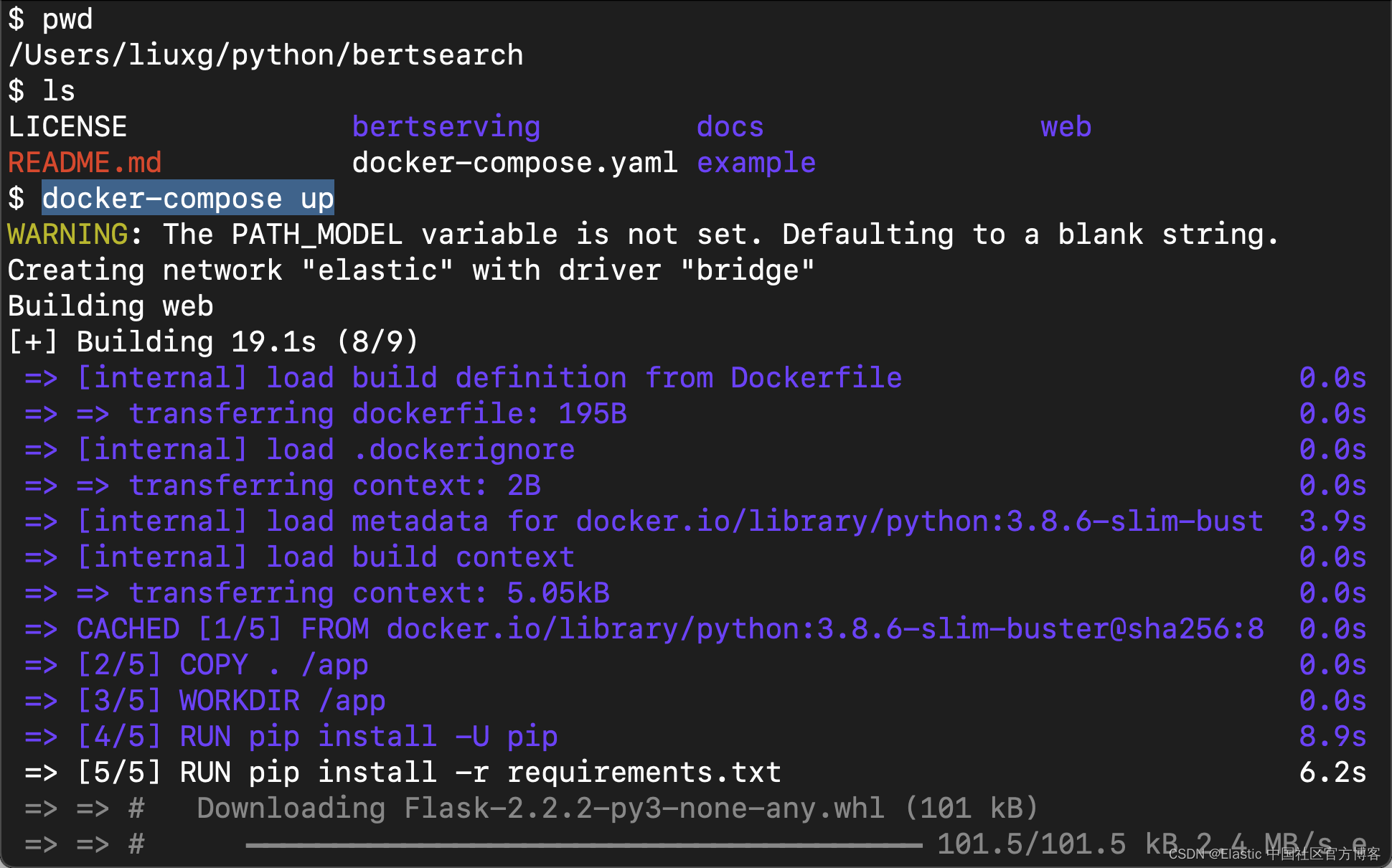The width and height of the screenshot is (1392, 868).
Task: Click the RUN pip install -r requirements.txt line
Action: (x=480, y=773)
